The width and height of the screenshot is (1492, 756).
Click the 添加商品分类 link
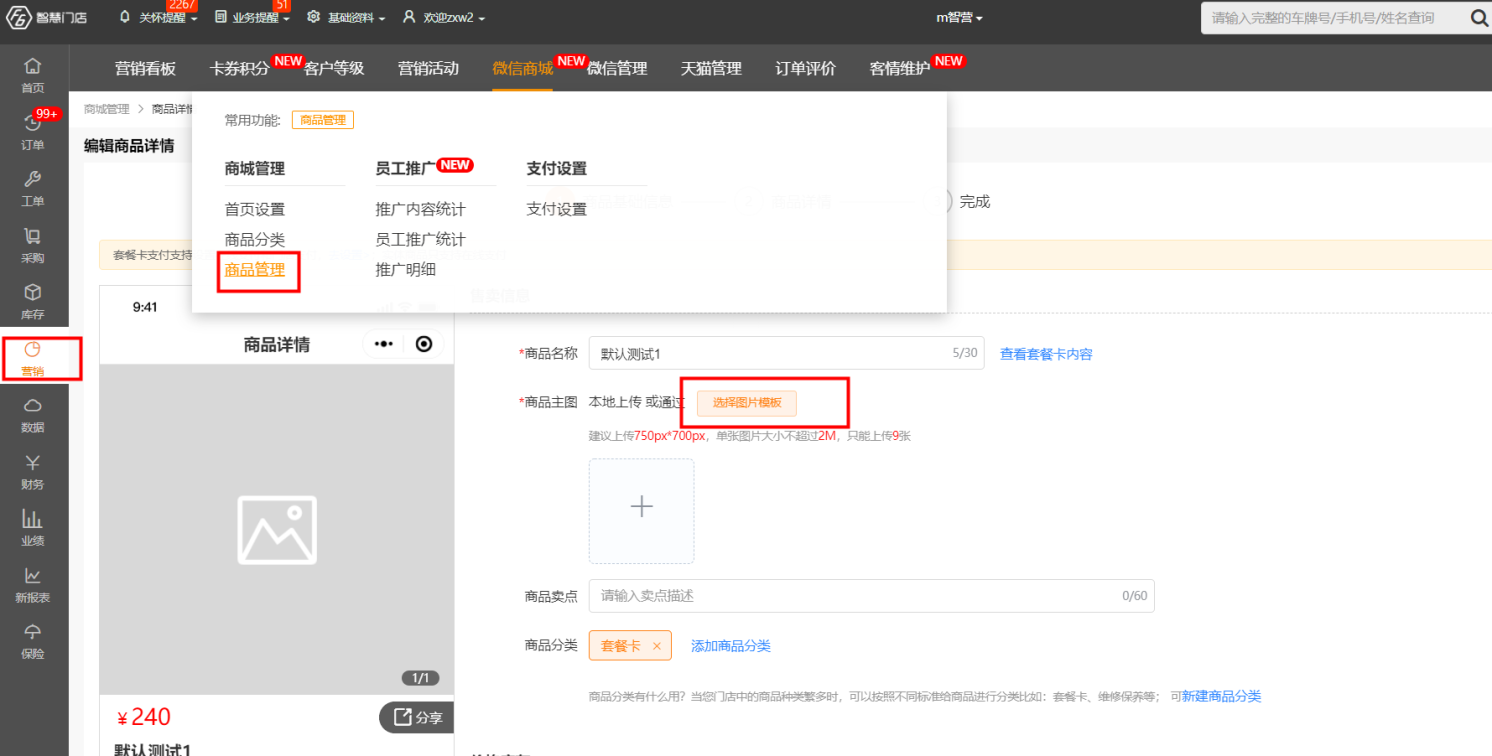point(731,646)
